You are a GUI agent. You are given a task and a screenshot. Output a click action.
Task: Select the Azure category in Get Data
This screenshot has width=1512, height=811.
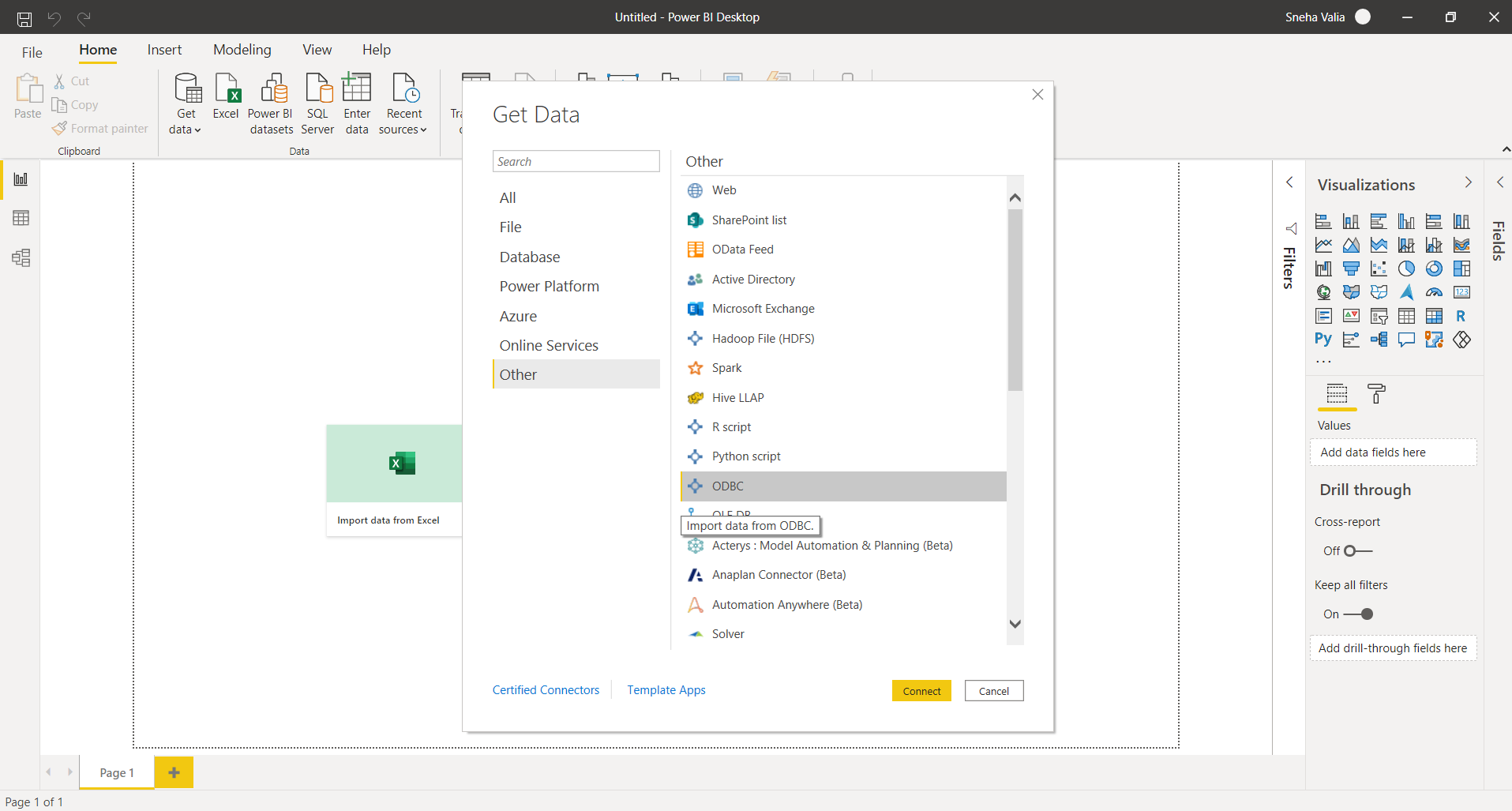pyautogui.click(x=576, y=316)
